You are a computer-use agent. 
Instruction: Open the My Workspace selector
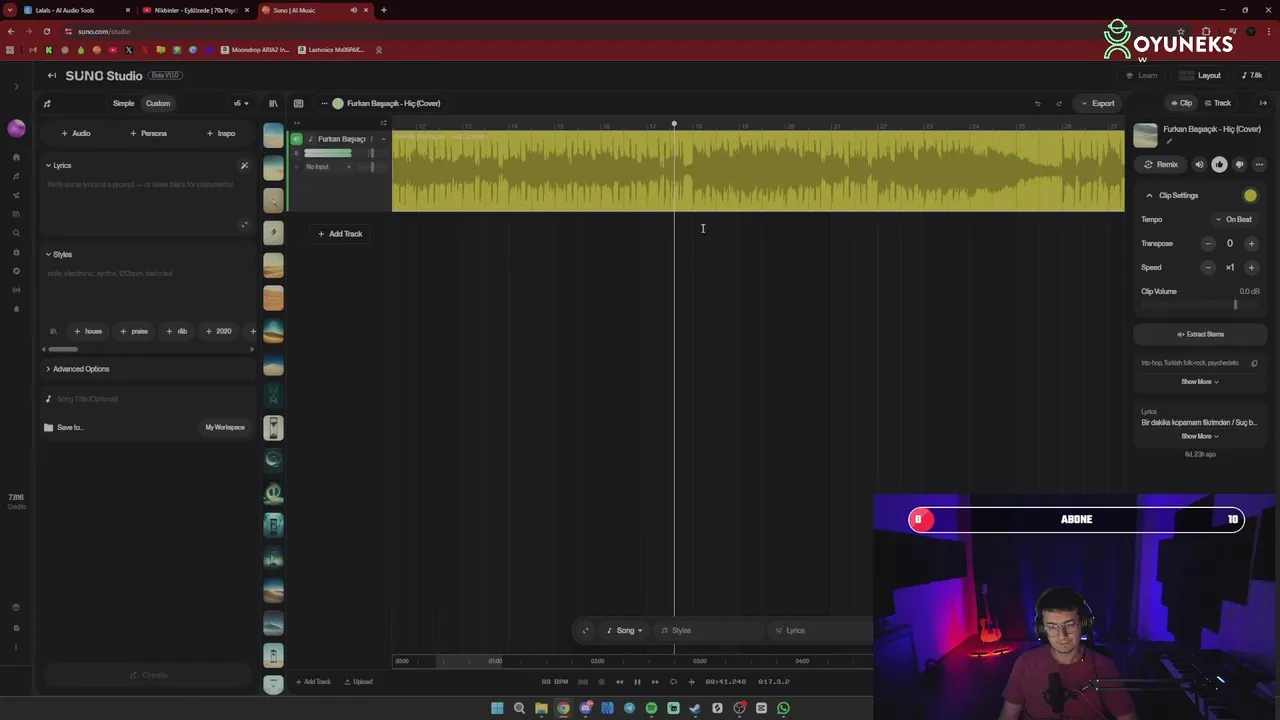225,427
